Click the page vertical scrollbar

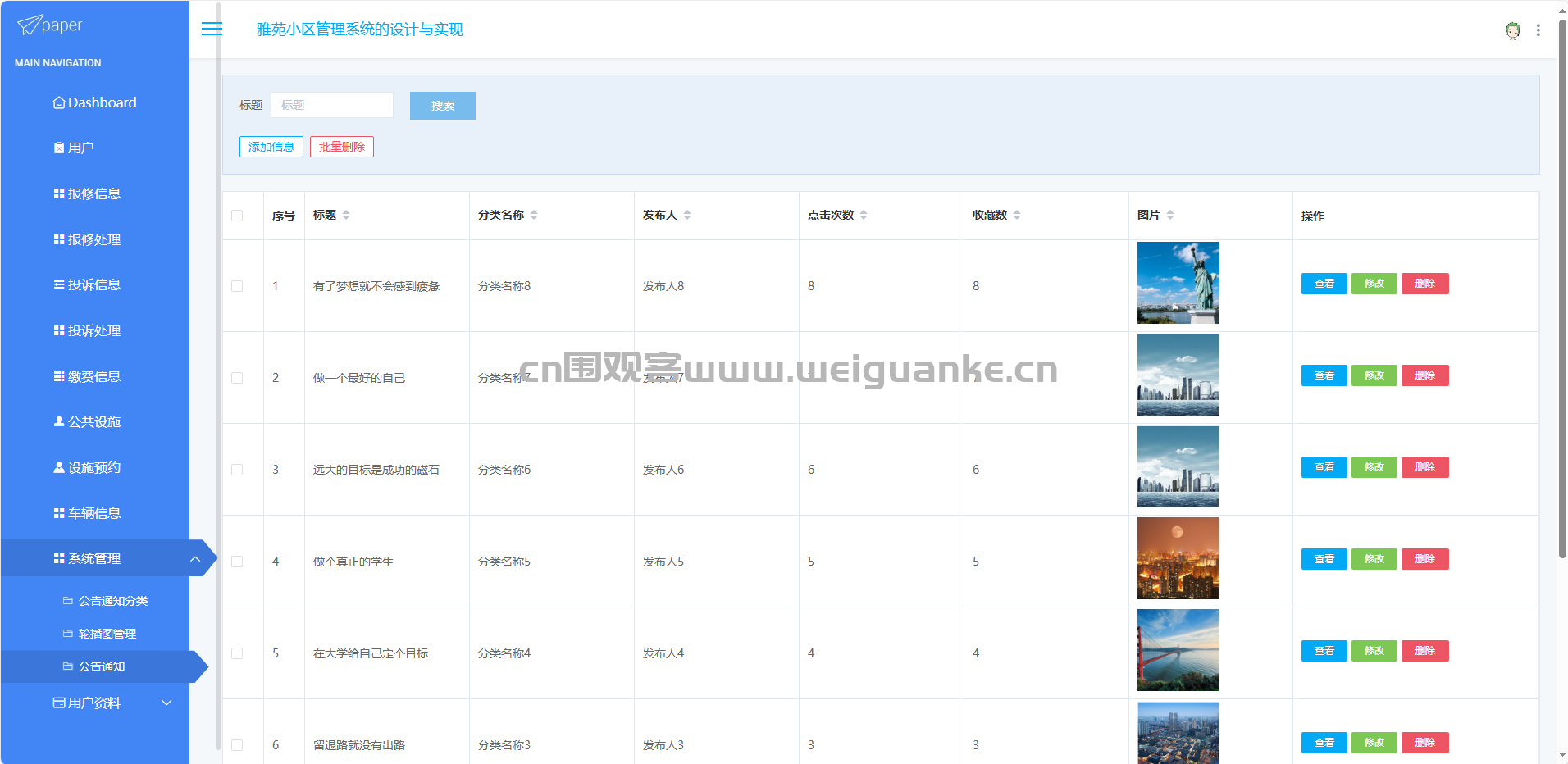click(1561, 287)
